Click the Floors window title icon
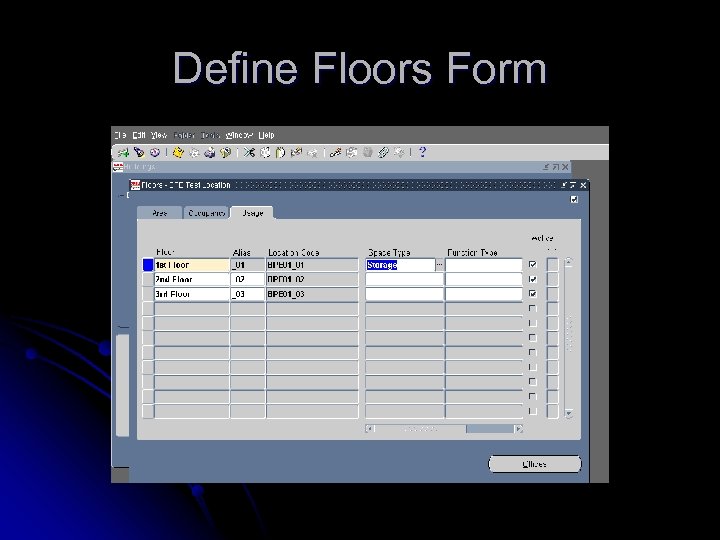Screen dimensions: 720x540 pyautogui.click(x=135, y=185)
